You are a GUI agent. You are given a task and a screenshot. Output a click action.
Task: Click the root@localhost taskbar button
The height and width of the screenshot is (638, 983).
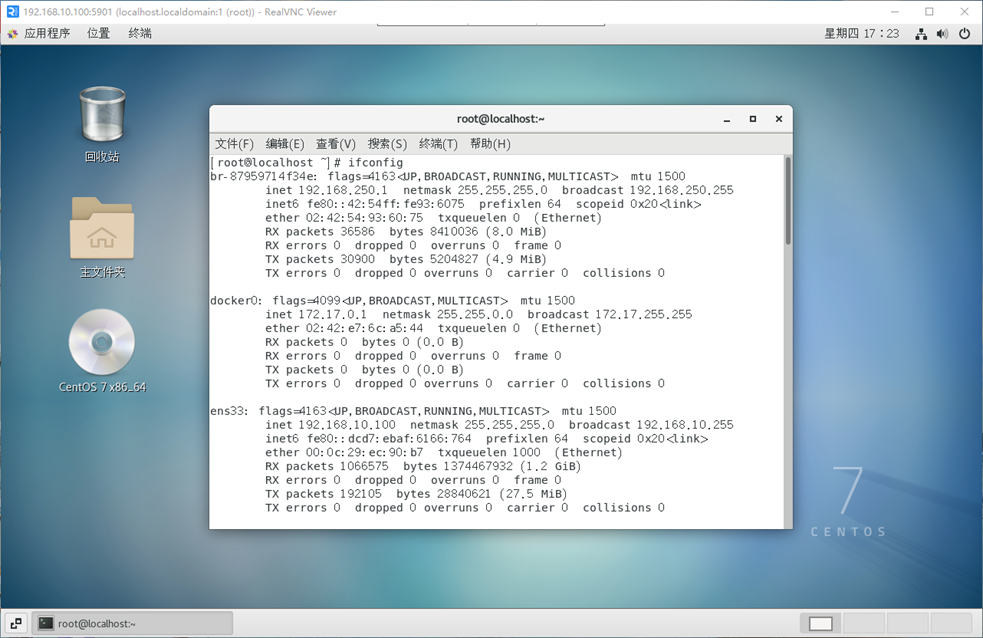tap(132, 623)
